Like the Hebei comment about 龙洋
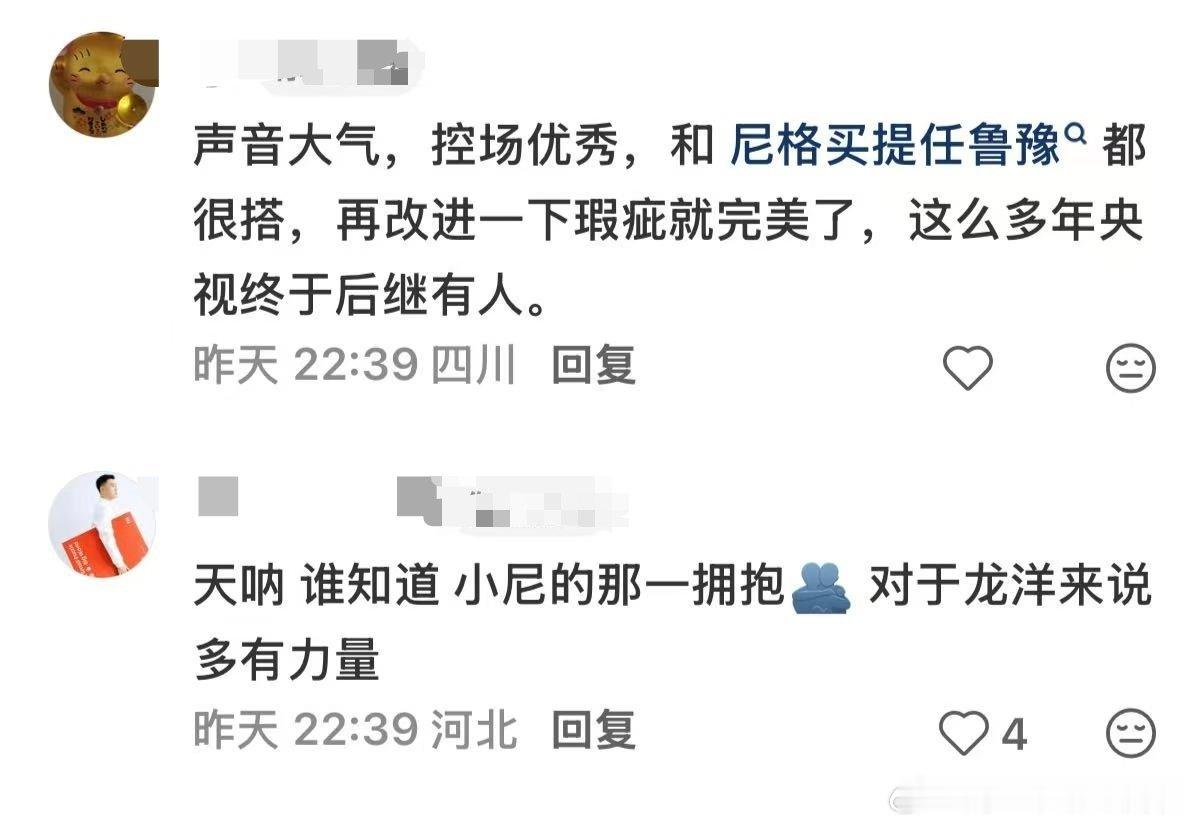1191x825 pixels. click(964, 733)
